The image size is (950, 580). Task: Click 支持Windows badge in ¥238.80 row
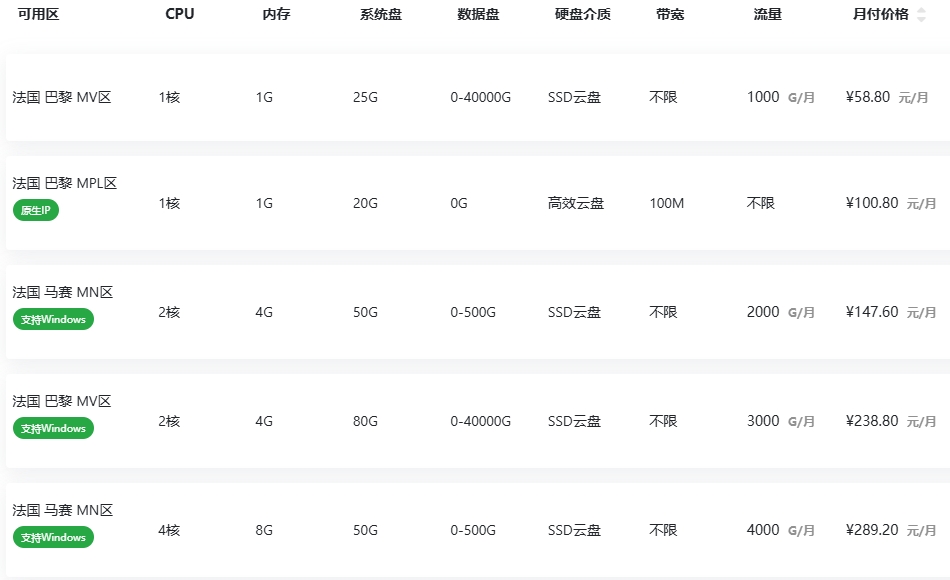53,428
